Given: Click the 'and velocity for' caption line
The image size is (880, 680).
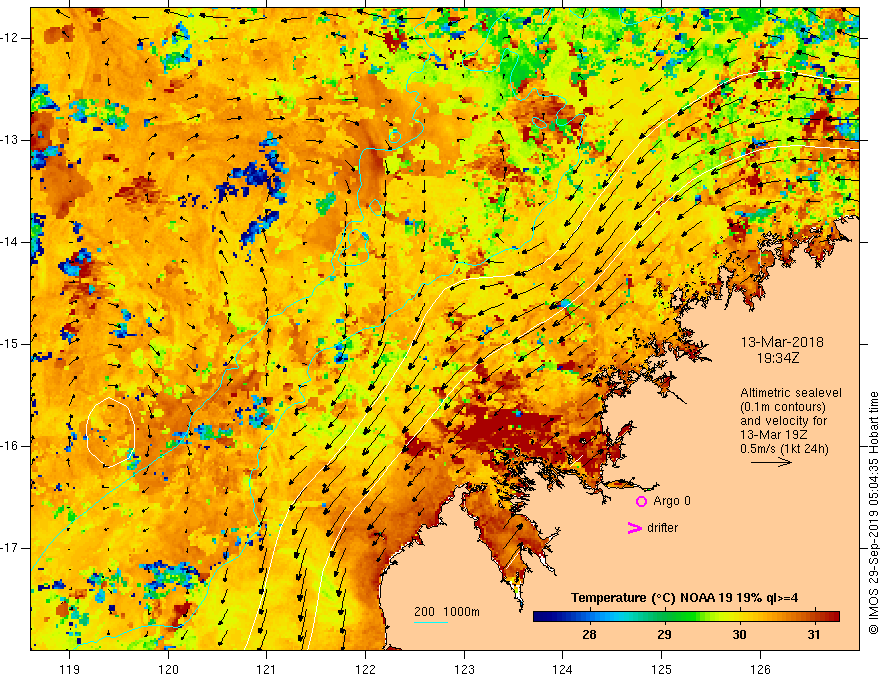Looking at the screenshot, I should [x=783, y=421].
